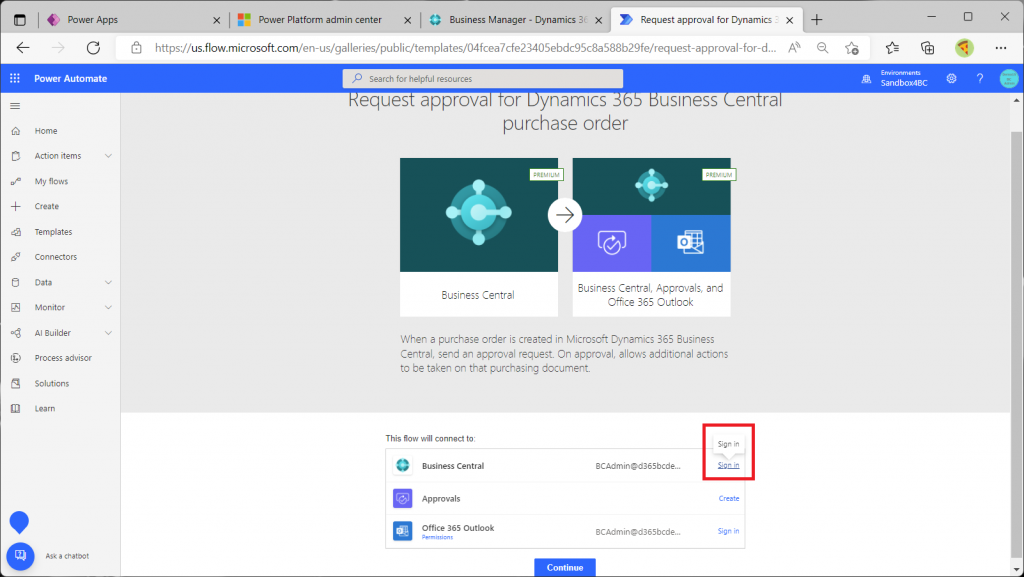Go to Home in sidebar
This screenshot has width=1024, height=577.
click(x=46, y=131)
